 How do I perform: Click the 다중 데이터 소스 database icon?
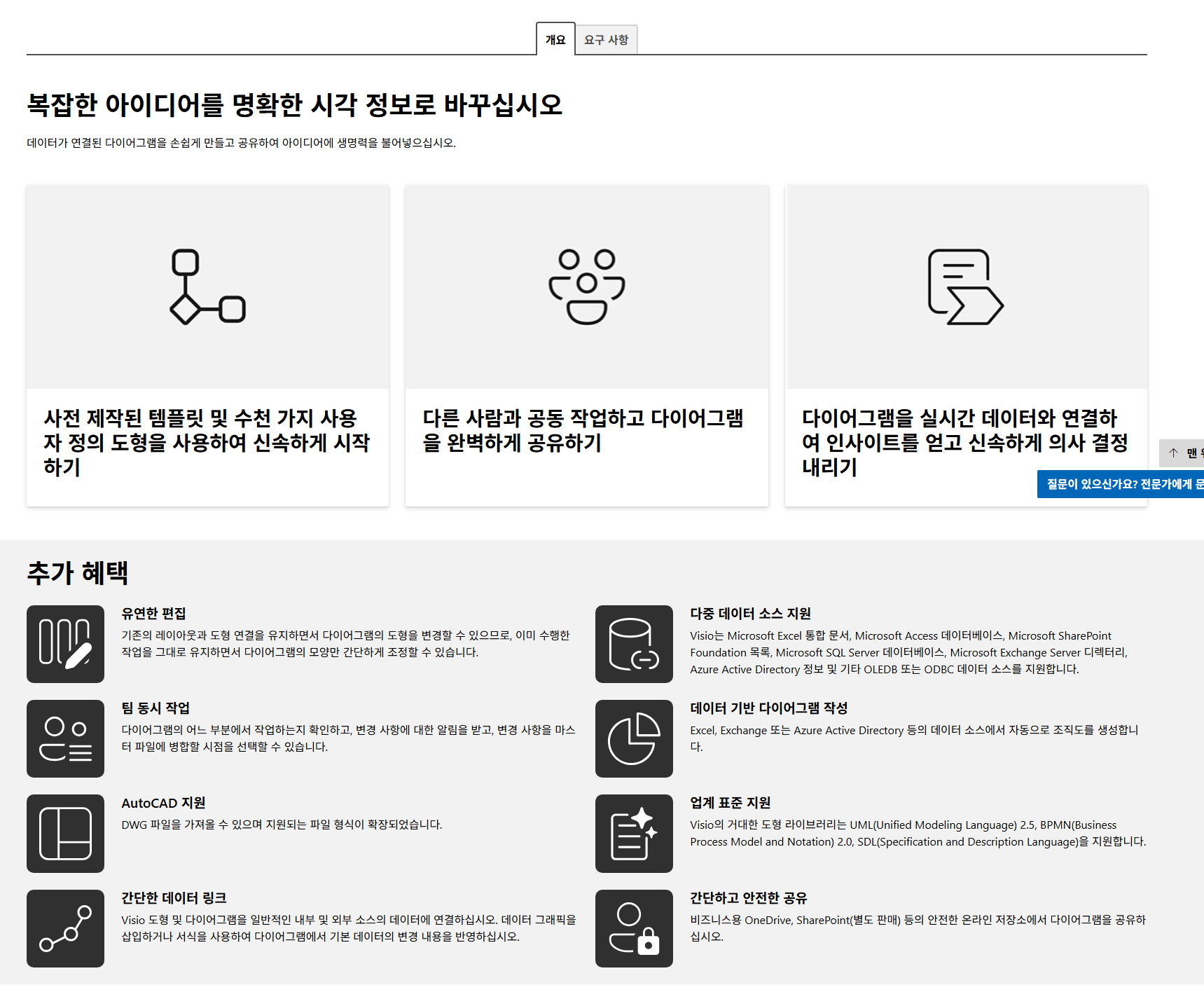(634, 644)
